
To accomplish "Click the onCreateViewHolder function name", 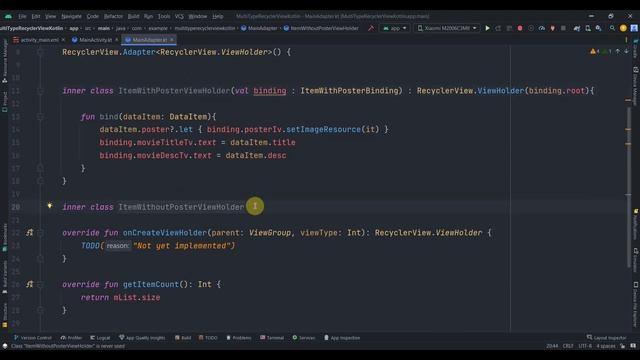I will 165,233.
